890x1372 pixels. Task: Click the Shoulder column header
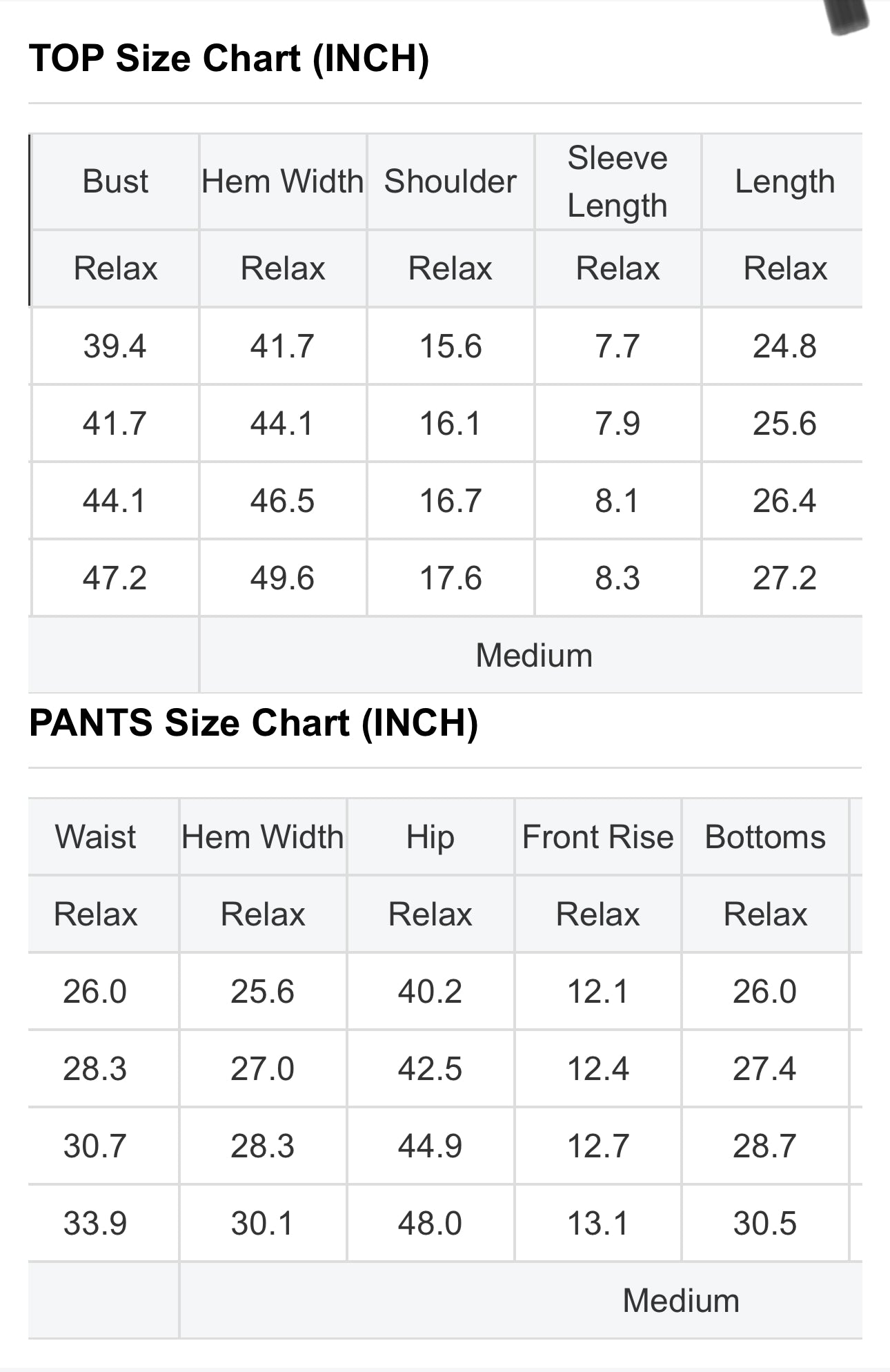(x=450, y=182)
